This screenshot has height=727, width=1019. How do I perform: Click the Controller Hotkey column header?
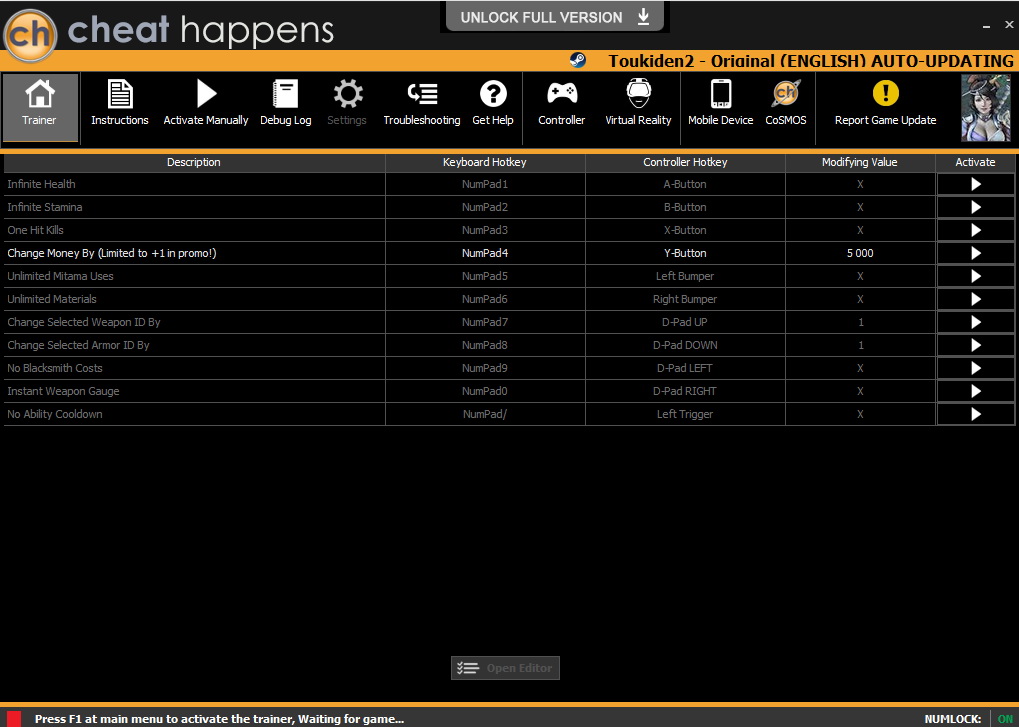click(x=685, y=162)
